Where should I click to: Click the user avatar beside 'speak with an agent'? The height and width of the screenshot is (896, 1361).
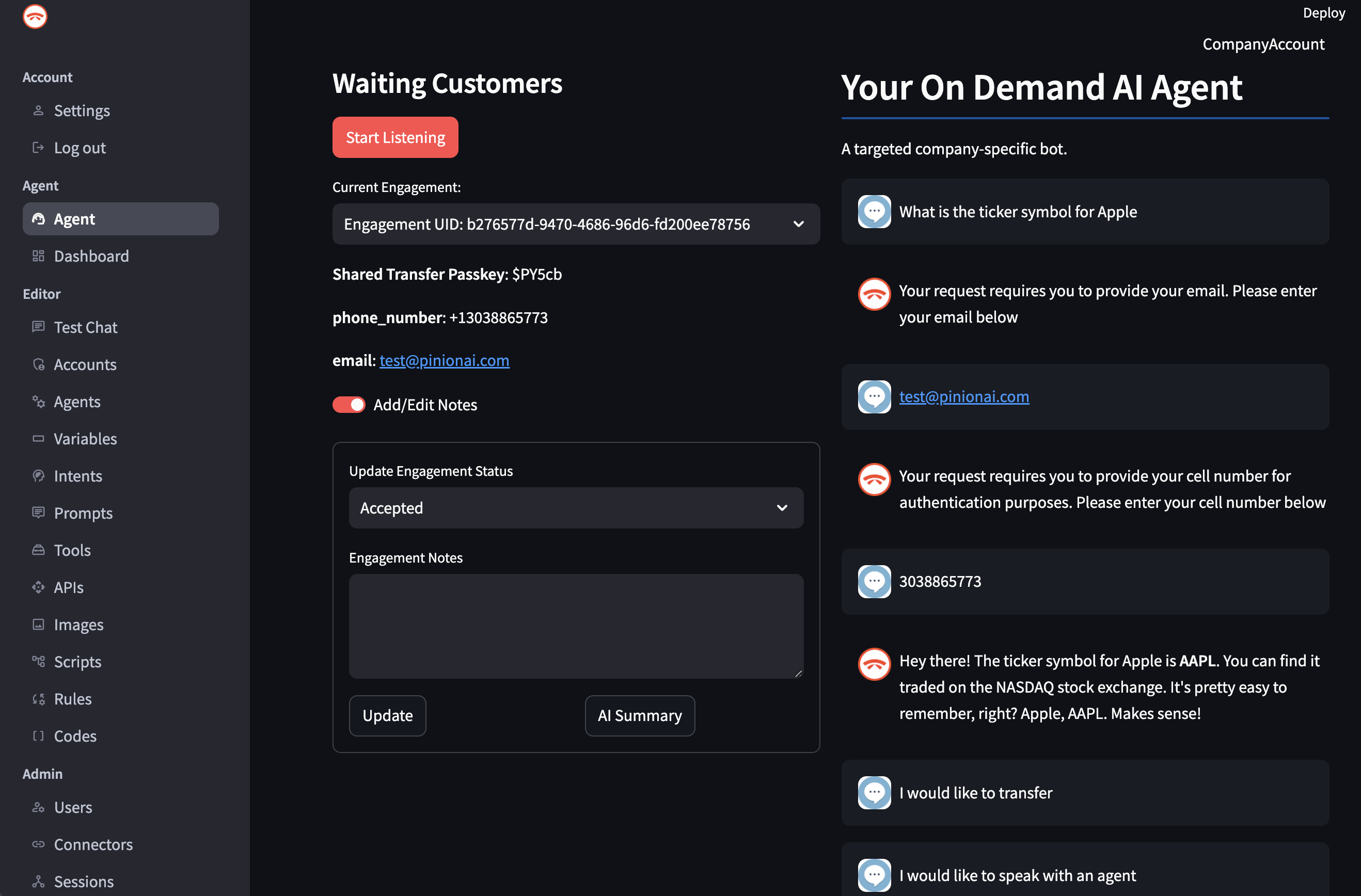click(x=874, y=875)
